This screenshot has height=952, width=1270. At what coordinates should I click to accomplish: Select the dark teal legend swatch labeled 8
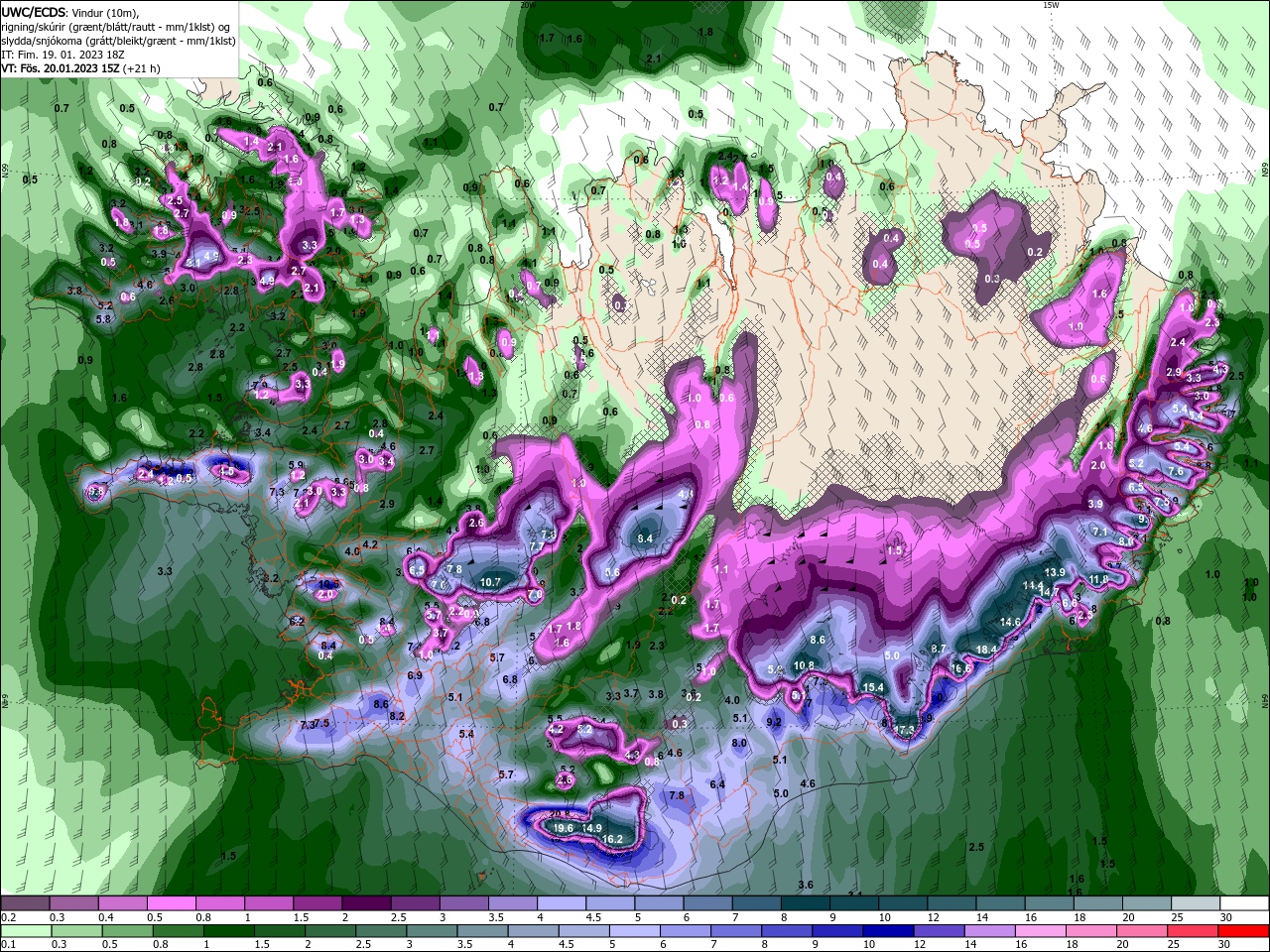click(805, 903)
